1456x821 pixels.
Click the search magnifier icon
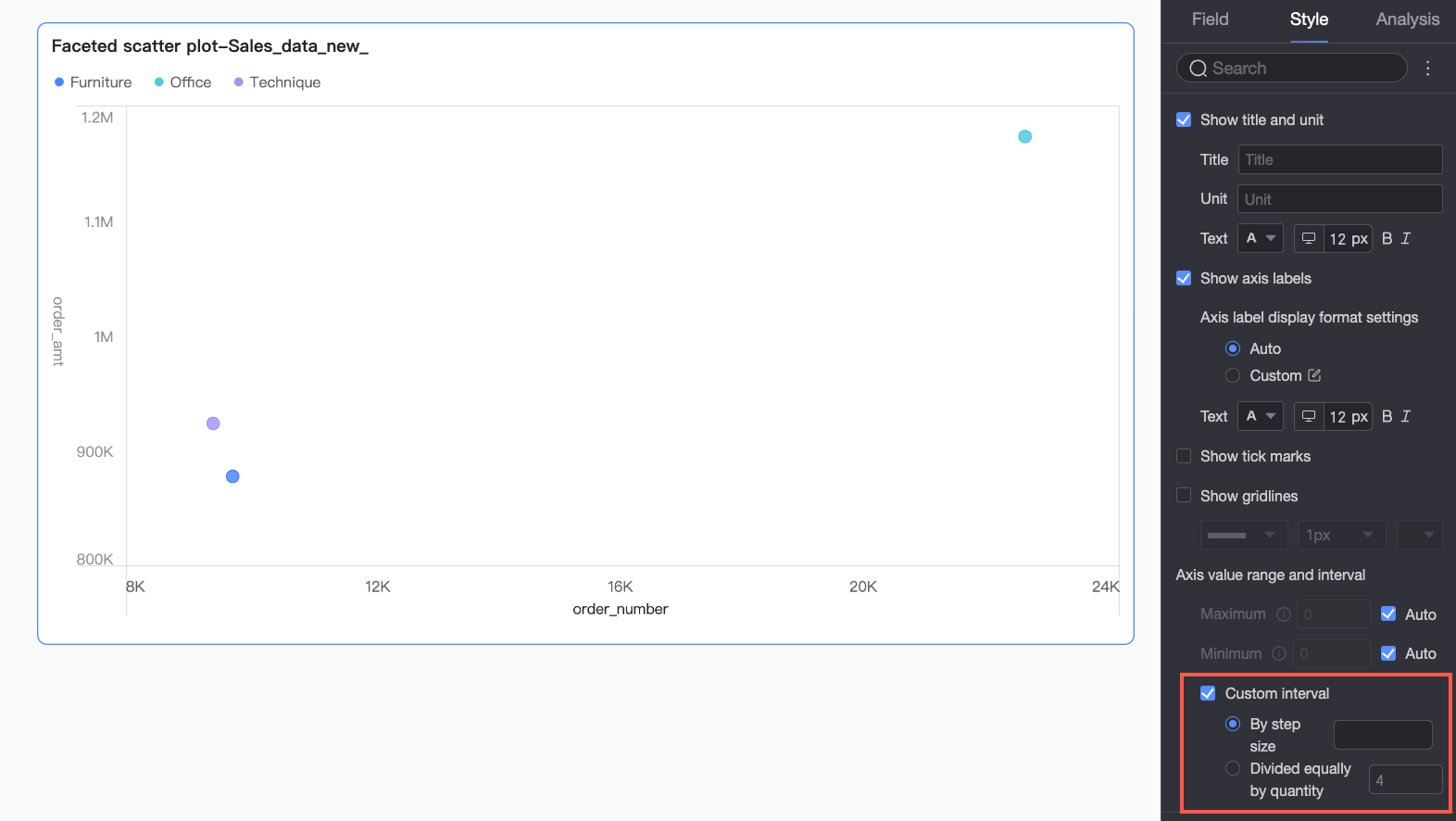point(1198,69)
